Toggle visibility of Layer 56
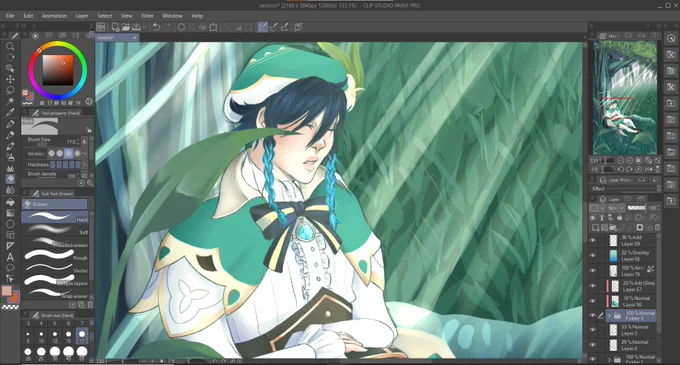Viewport: 680px width, 365px height. [x=593, y=301]
